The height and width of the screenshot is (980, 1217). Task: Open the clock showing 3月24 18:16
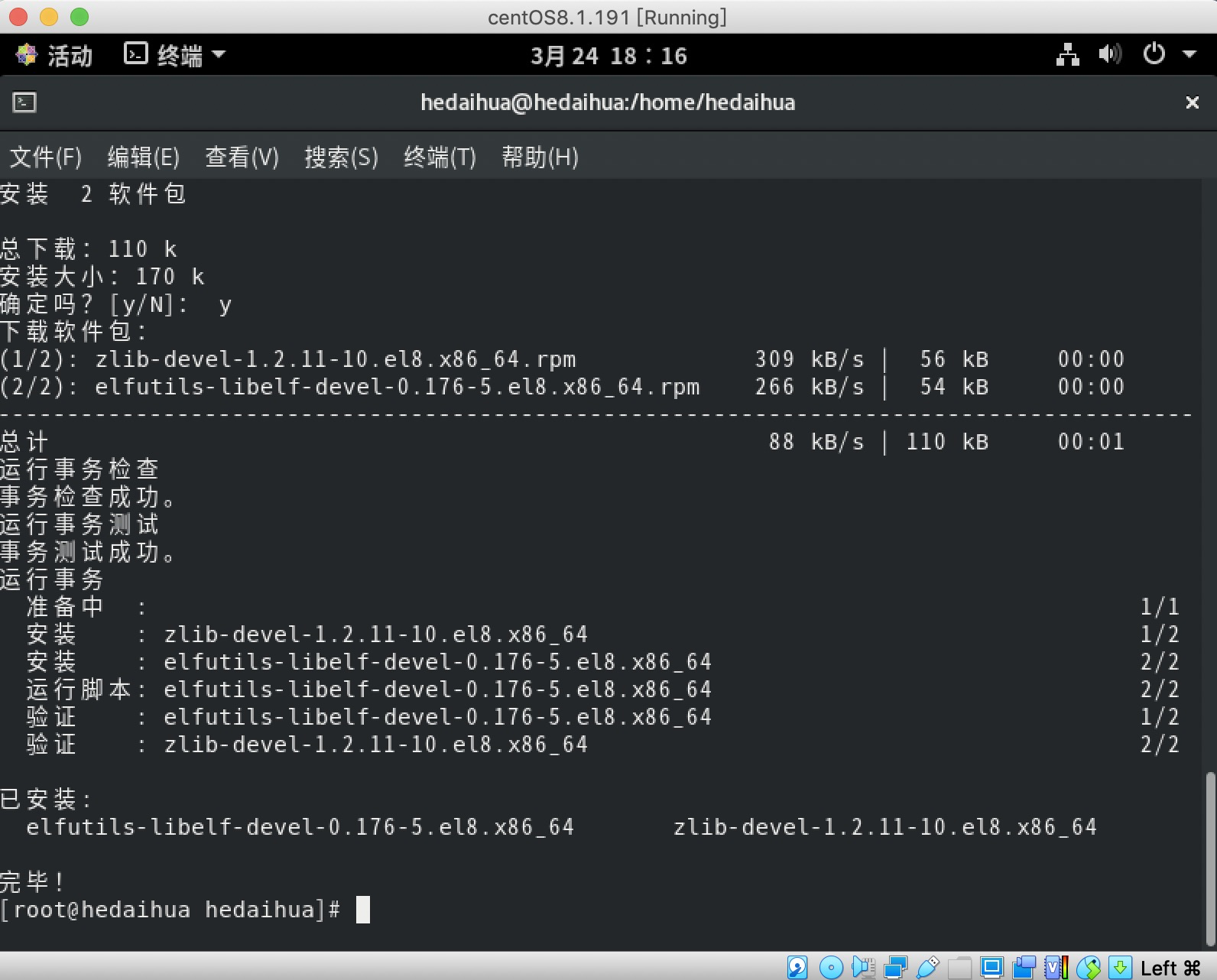pos(608,56)
